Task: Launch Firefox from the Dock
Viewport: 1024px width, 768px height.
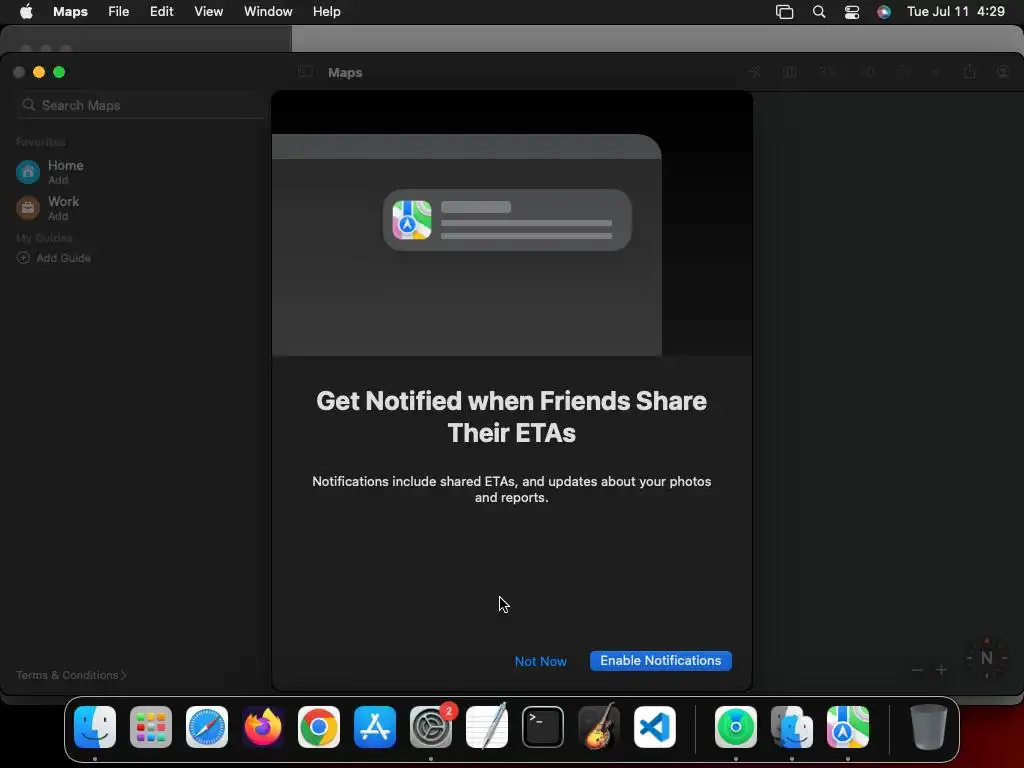Action: pyautogui.click(x=263, y=727)
